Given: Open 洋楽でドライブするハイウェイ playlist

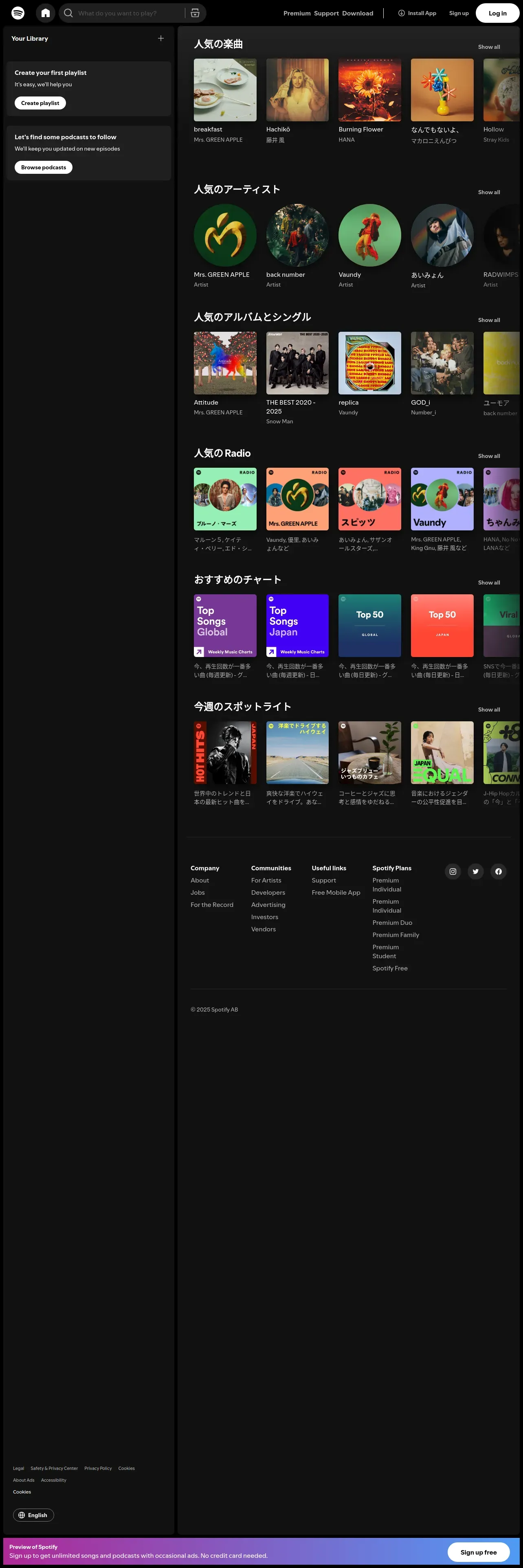Looking at the screenshot, I should point(297,752).
